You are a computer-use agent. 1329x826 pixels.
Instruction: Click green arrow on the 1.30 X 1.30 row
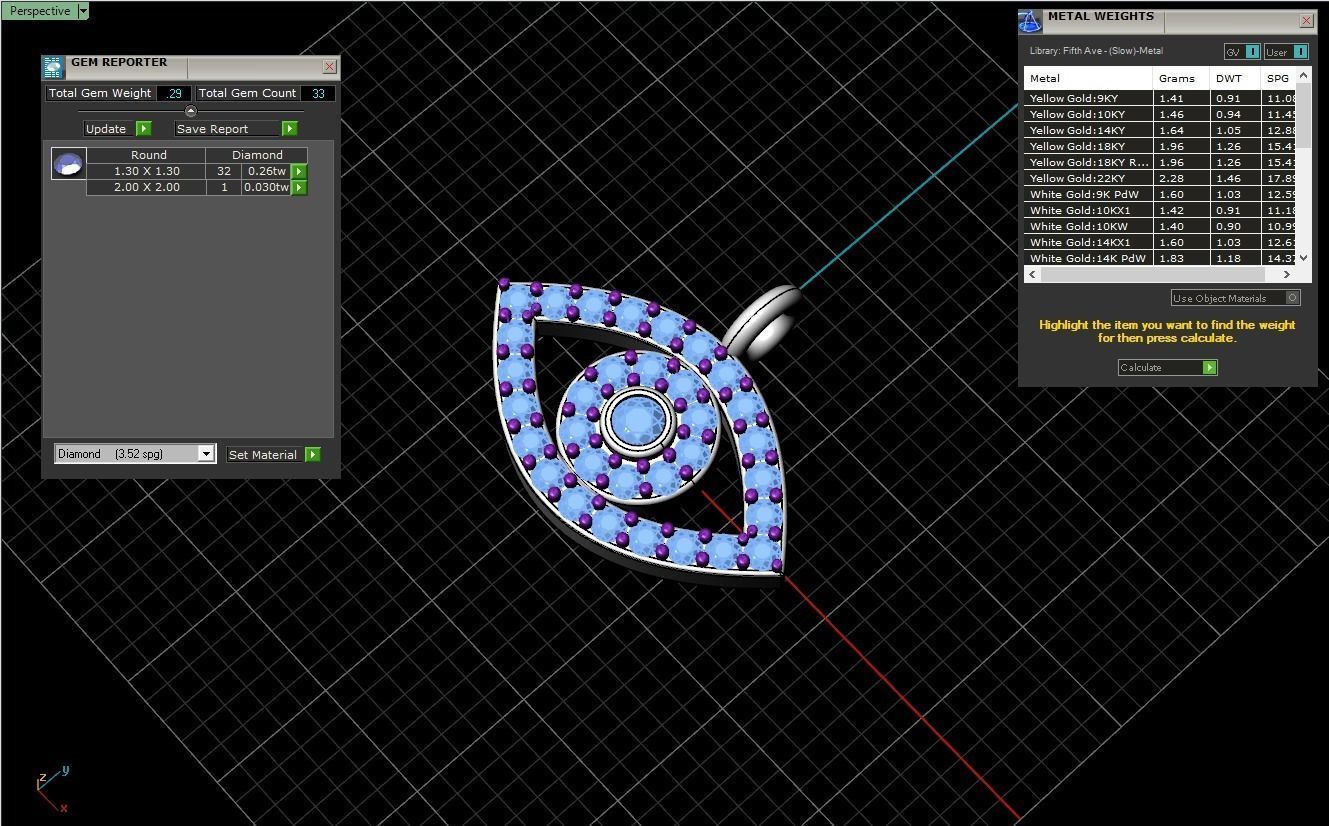coord(298,172)
